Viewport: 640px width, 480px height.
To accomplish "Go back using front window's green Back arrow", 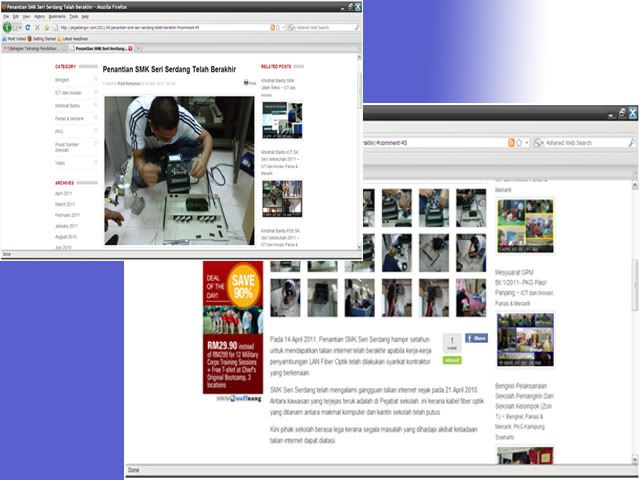I will point(7,27).
